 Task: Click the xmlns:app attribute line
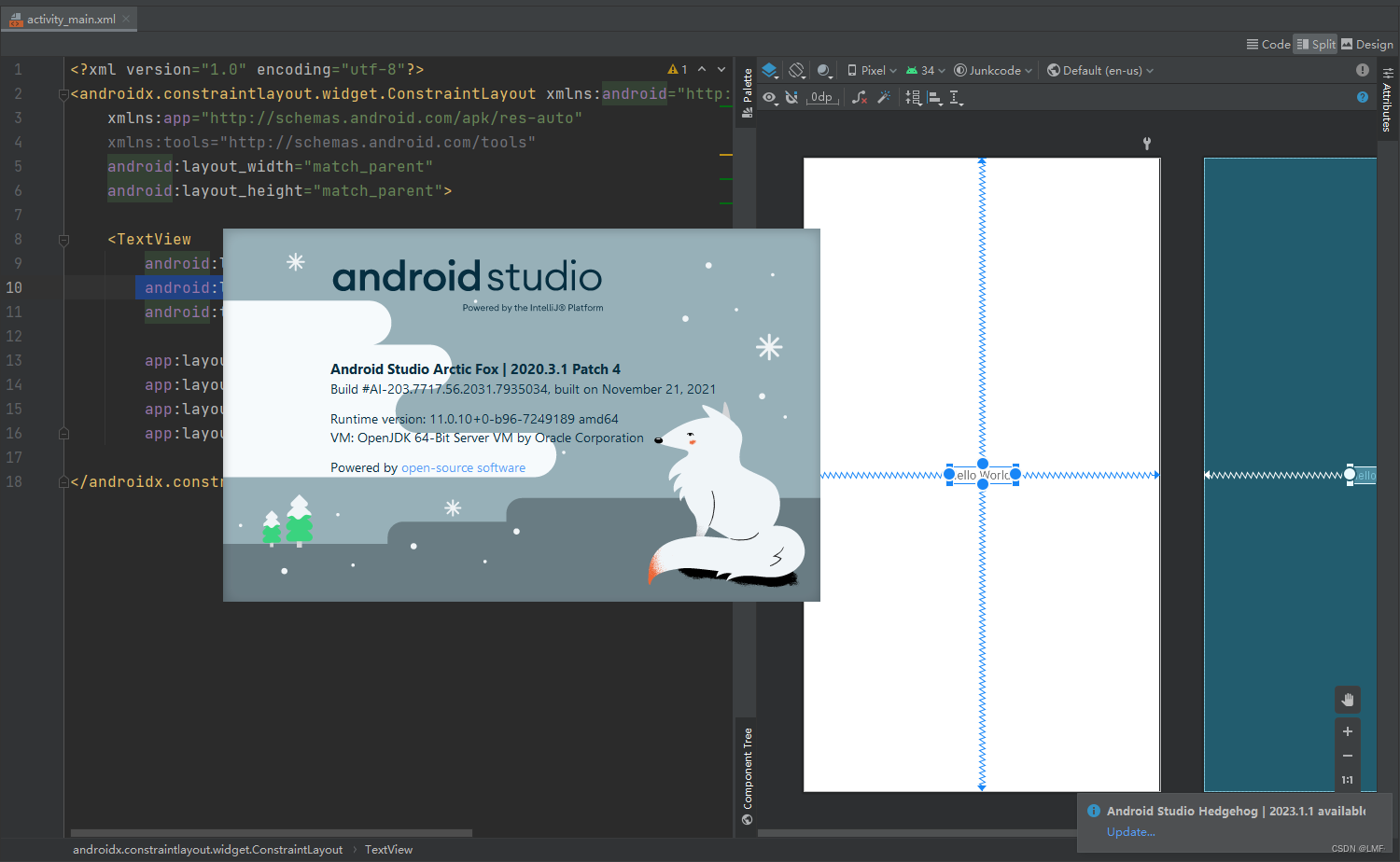click(345, 118)
